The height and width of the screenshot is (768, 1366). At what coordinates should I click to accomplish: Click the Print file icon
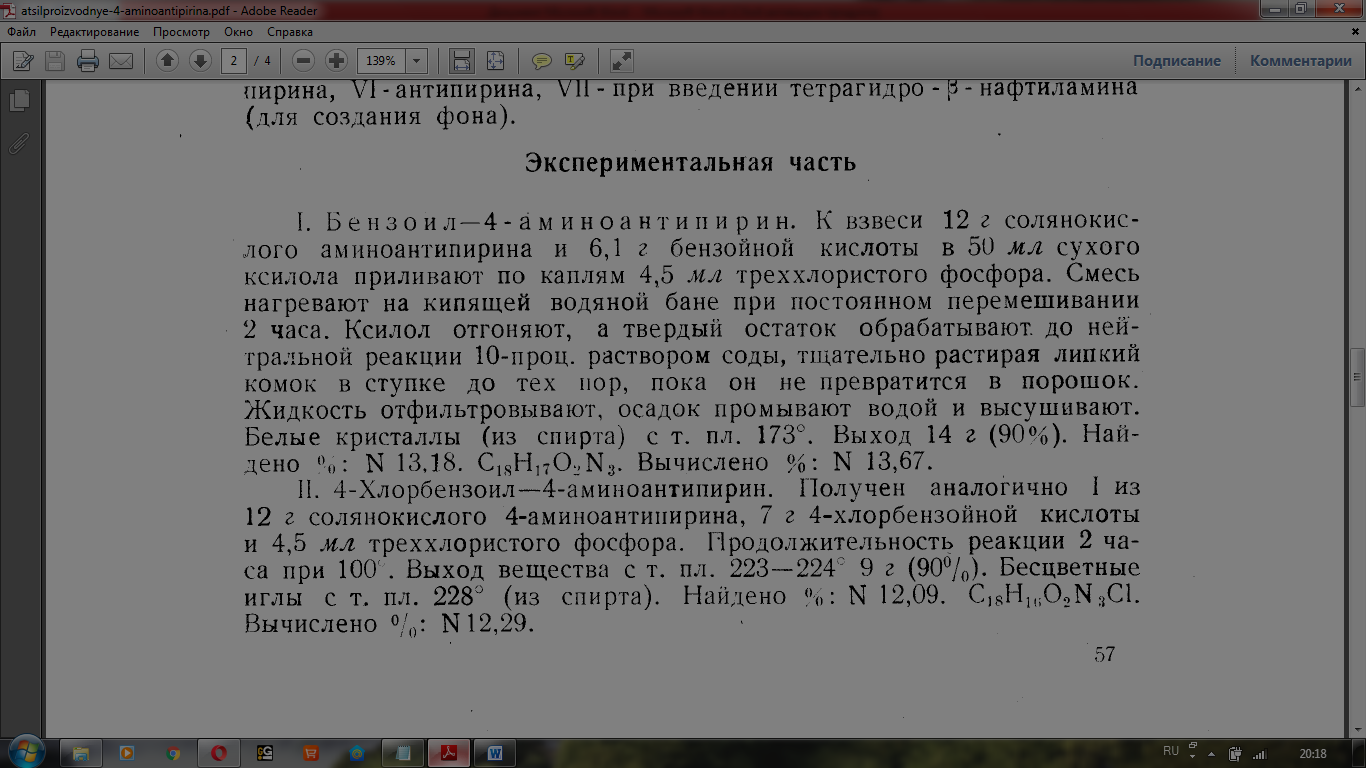[88, 61]
